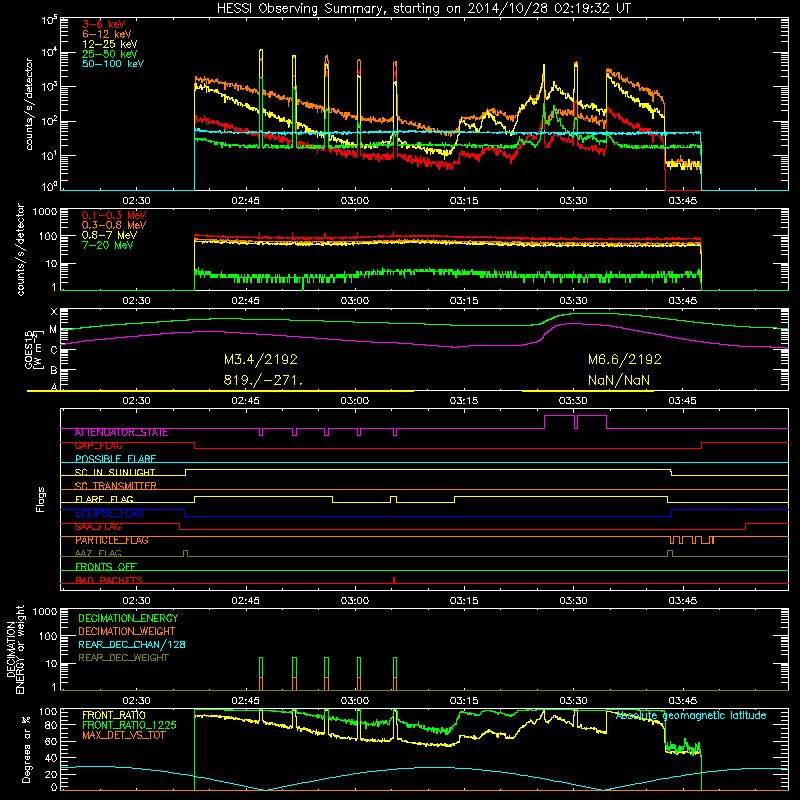The height and width of the screenshot is (800, 800).
Task: Click the 03:45 tick label under the top plot
Action: pos(683,201)
